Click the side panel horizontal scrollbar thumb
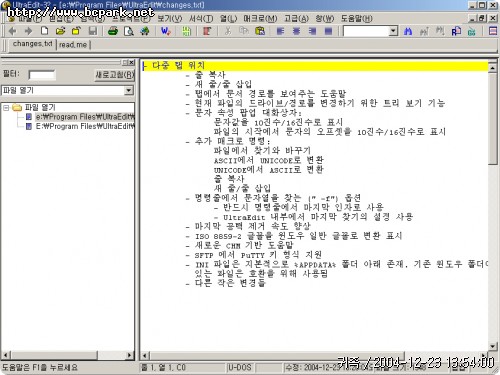The image size is (500, 375). click(x=54, y=355)
